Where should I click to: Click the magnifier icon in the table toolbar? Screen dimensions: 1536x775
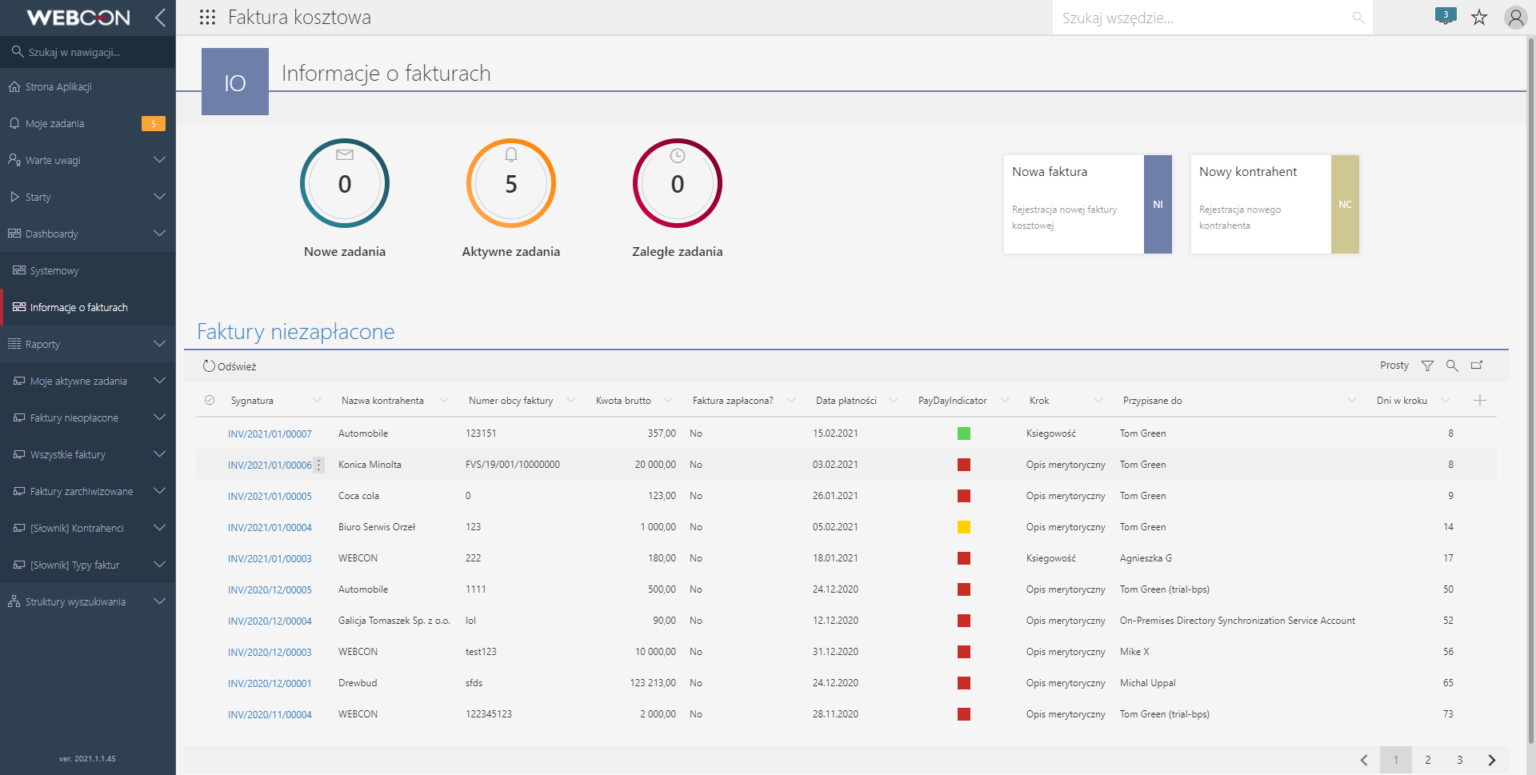pos(1452,366)
